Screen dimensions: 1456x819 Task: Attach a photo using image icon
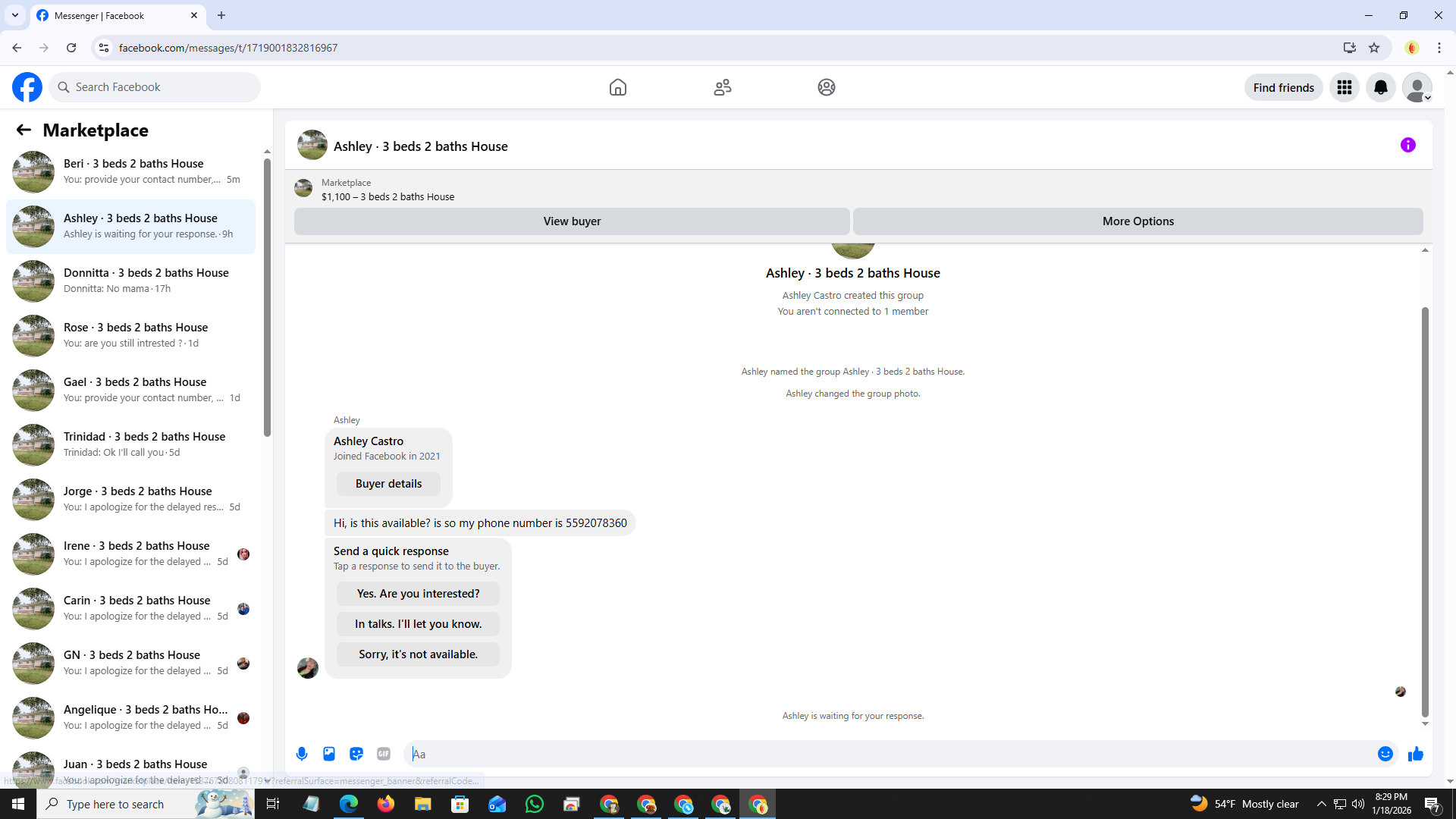(329, 754)
